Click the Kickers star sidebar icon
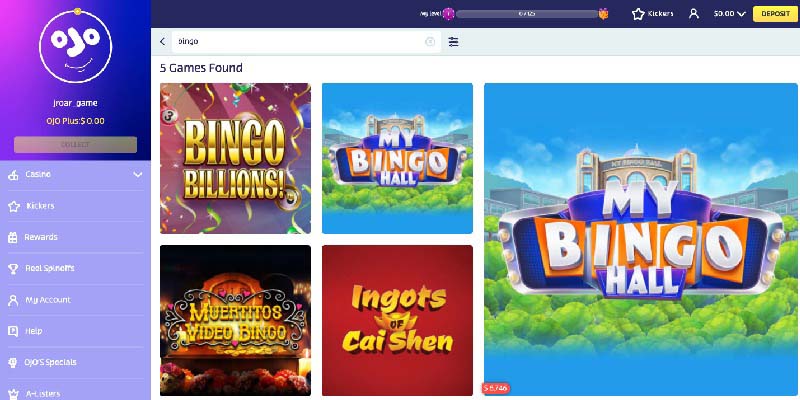Viewport: 800px width, 400px height. point(13,206)
